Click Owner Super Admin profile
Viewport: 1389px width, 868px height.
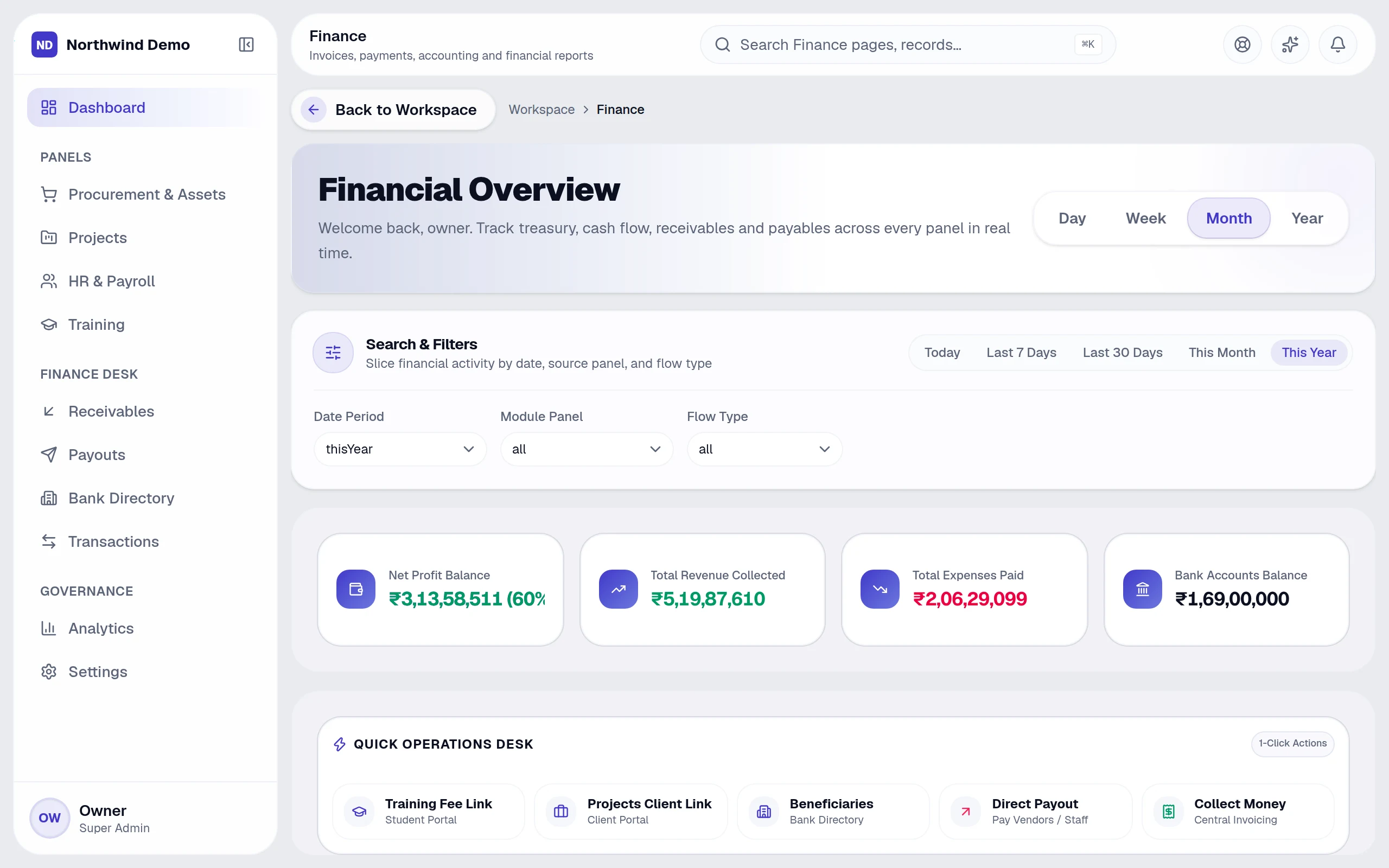click(146, 818)
